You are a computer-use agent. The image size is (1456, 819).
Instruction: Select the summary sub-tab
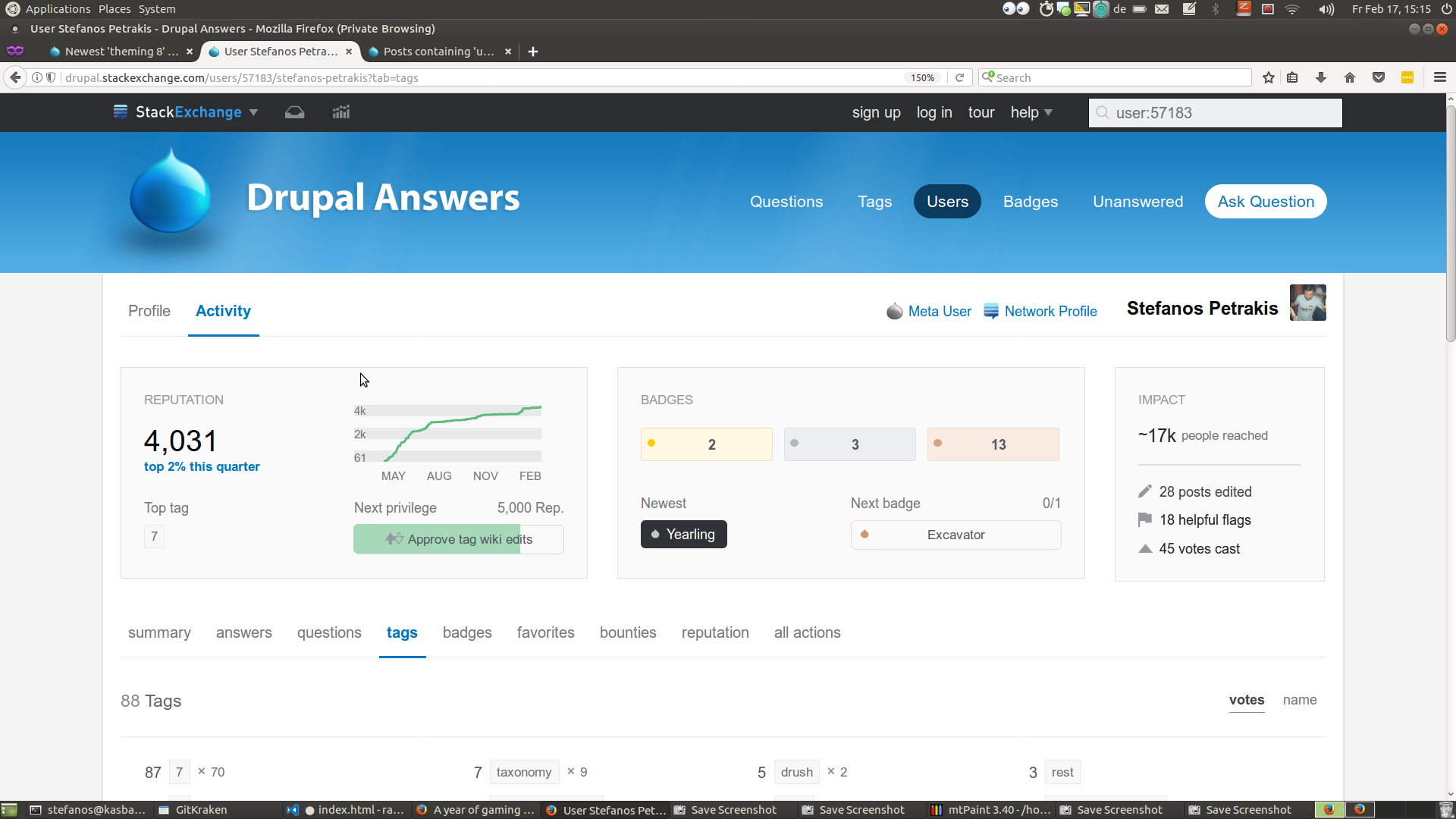[x=159, y=632]
